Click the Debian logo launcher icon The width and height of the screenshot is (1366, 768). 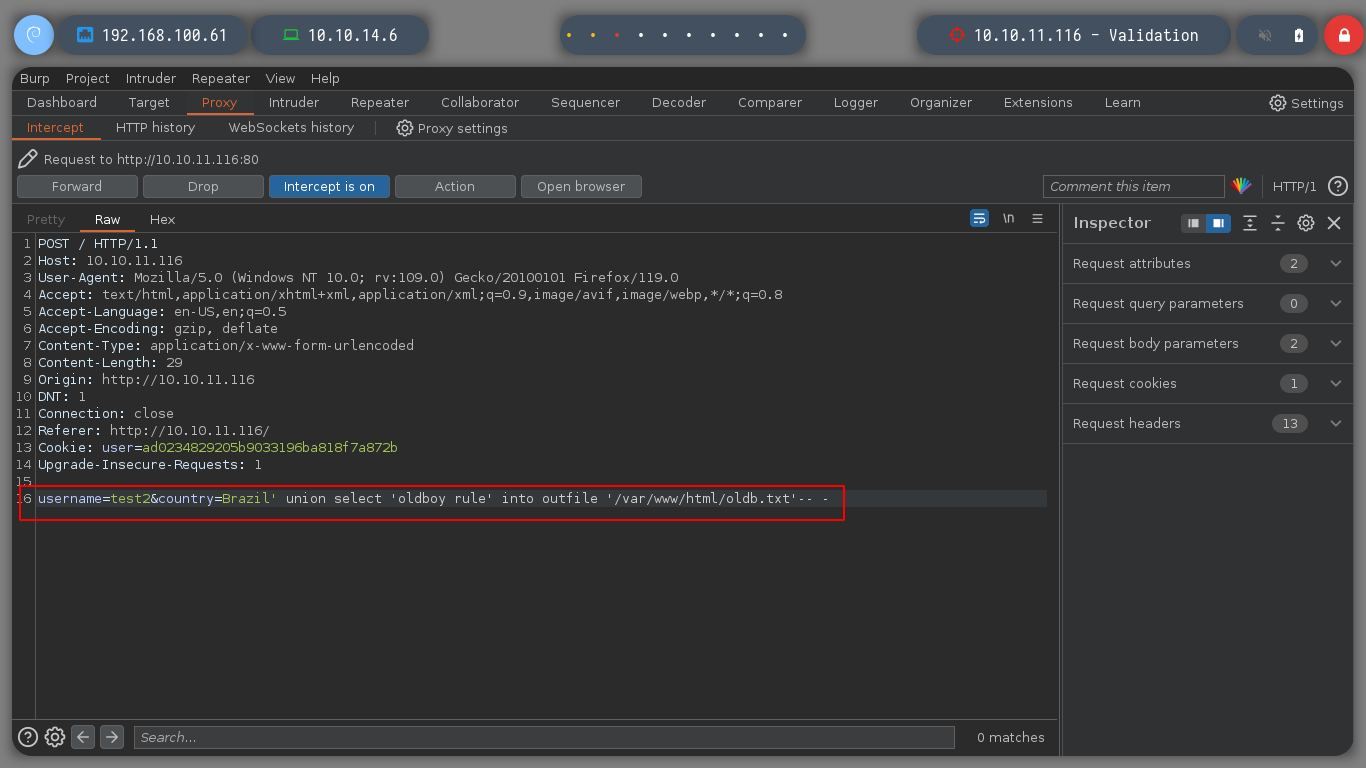click(x=33, y=35)
